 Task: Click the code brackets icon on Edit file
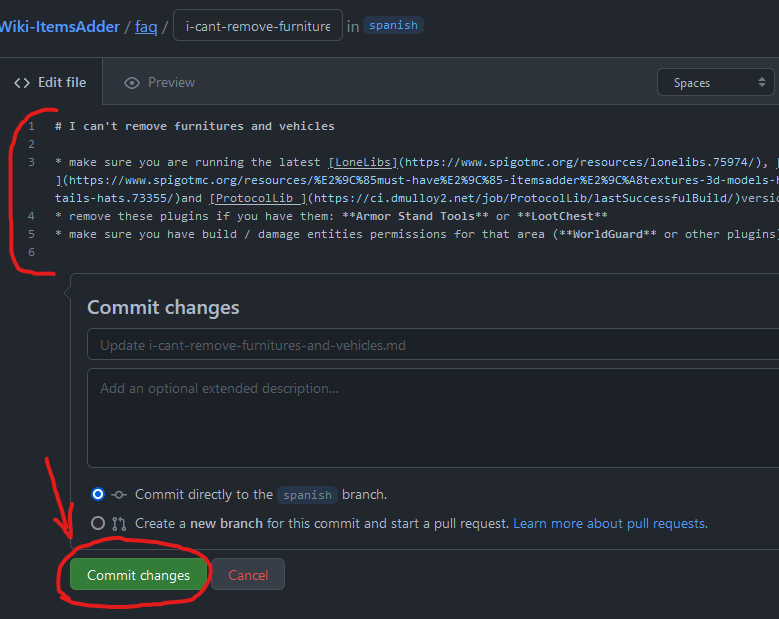pyautogui.click(x=21, y=83)
